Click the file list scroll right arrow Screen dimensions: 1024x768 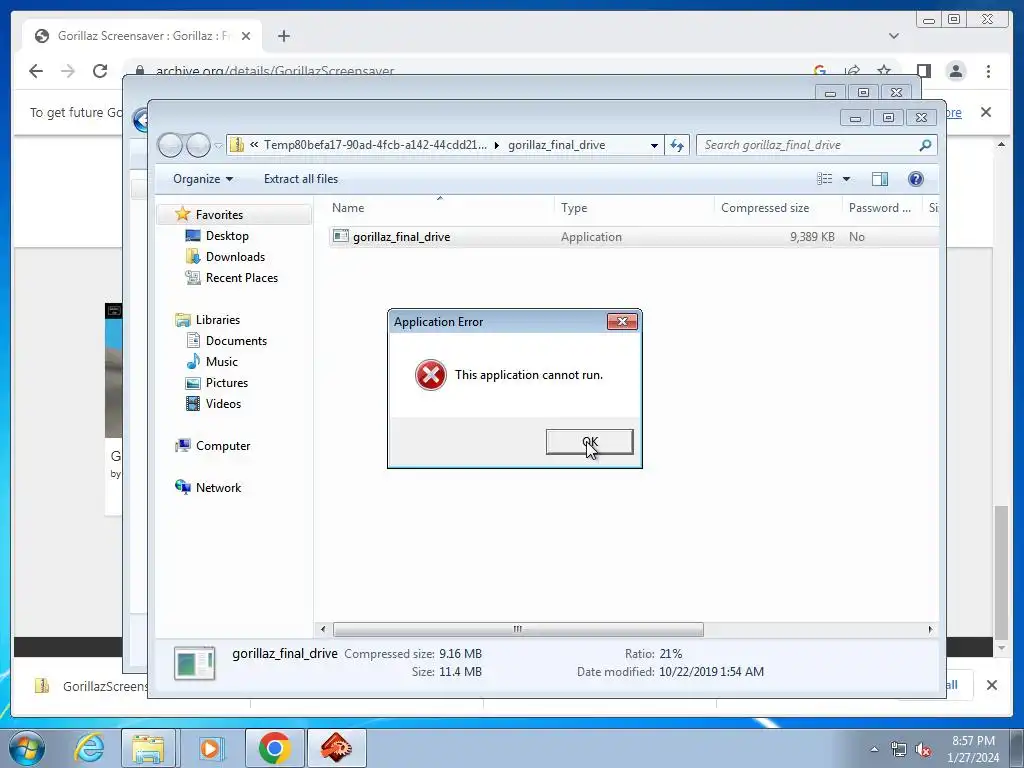tap(930, 629)
